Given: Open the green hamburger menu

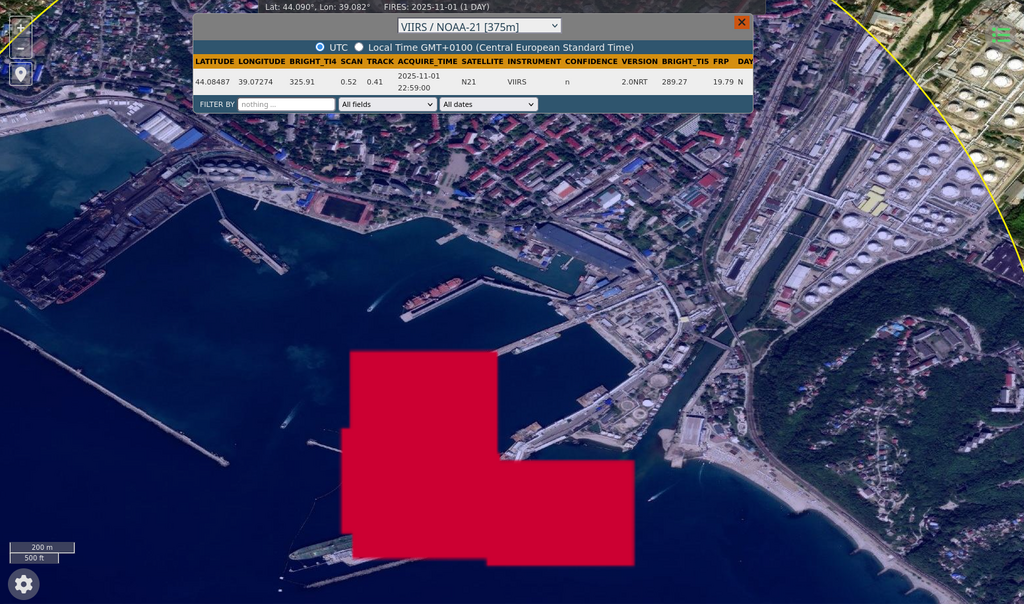Looking at the screenshot, I should point(1000,35).
